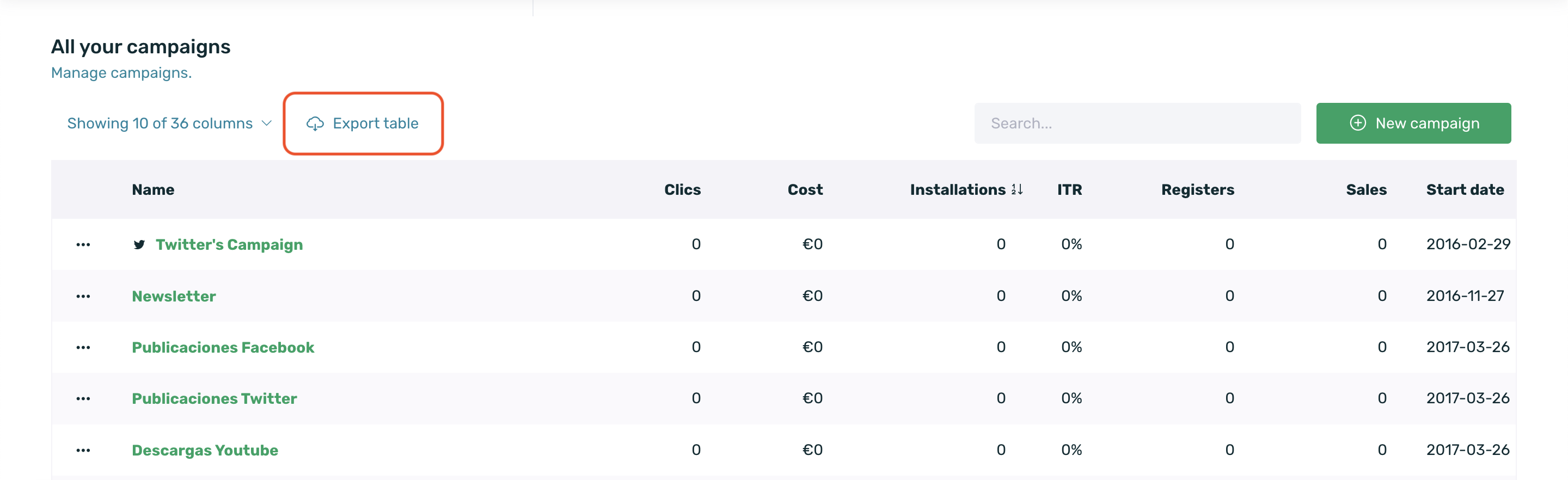Open ellipsis menu for Publicaciones Twitter
This screenshot has width=1568, height=480.
(83, 398)
